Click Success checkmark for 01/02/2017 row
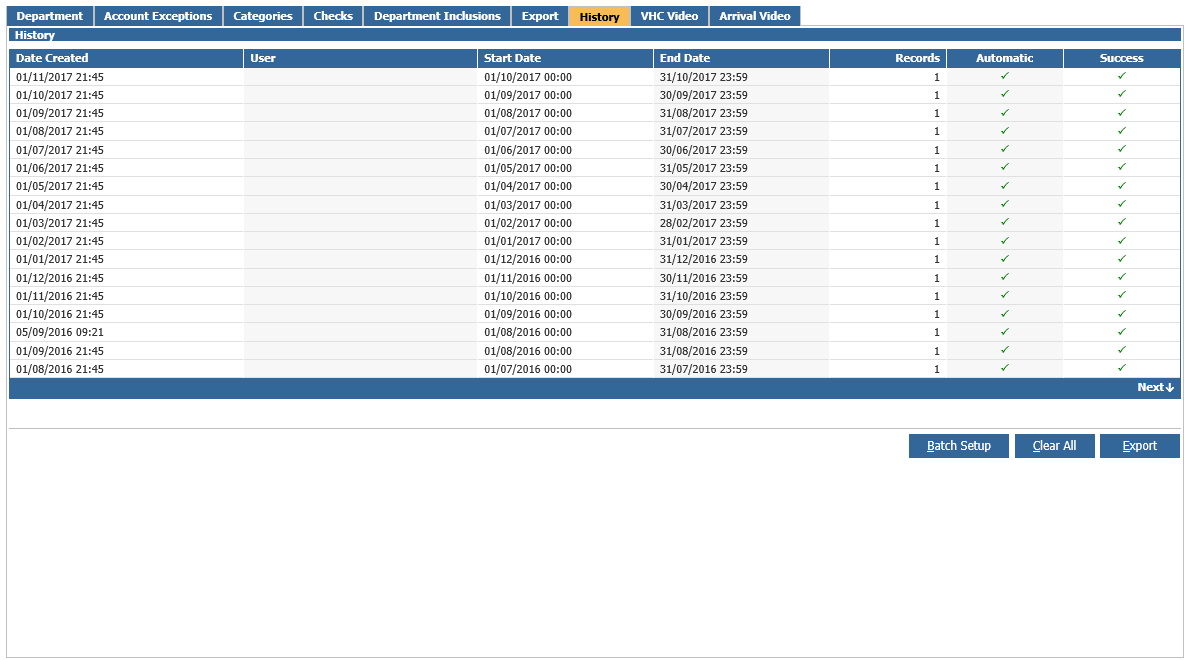This screenshot has width=1187, height=660. (x=1122, y=241)
